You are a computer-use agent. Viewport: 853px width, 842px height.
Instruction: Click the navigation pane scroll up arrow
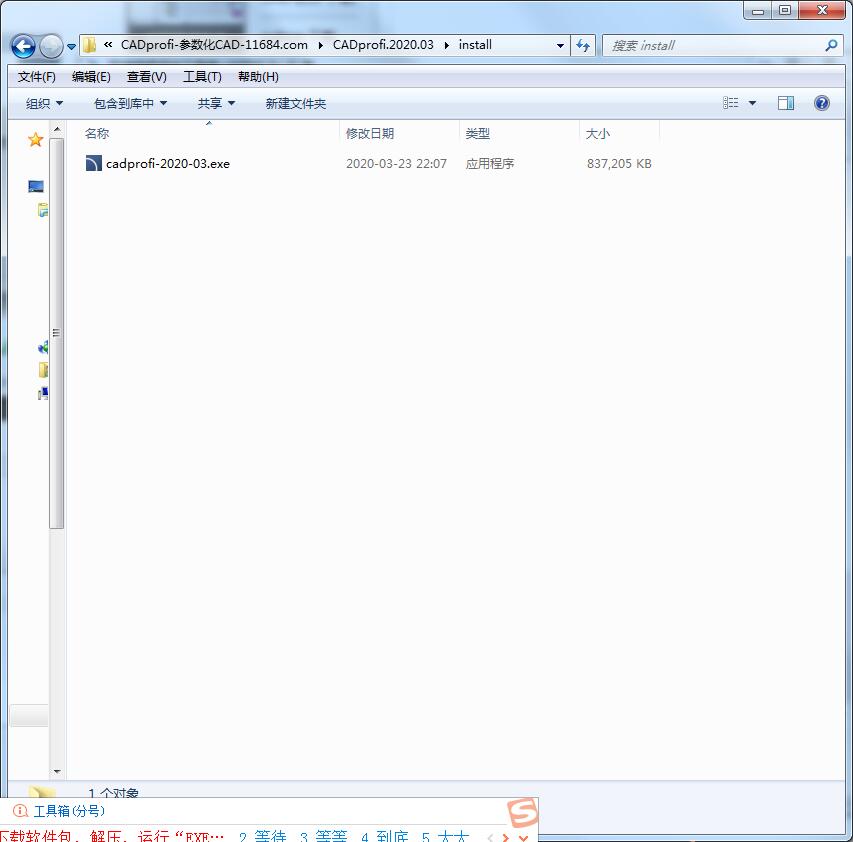tap(57, 129)
